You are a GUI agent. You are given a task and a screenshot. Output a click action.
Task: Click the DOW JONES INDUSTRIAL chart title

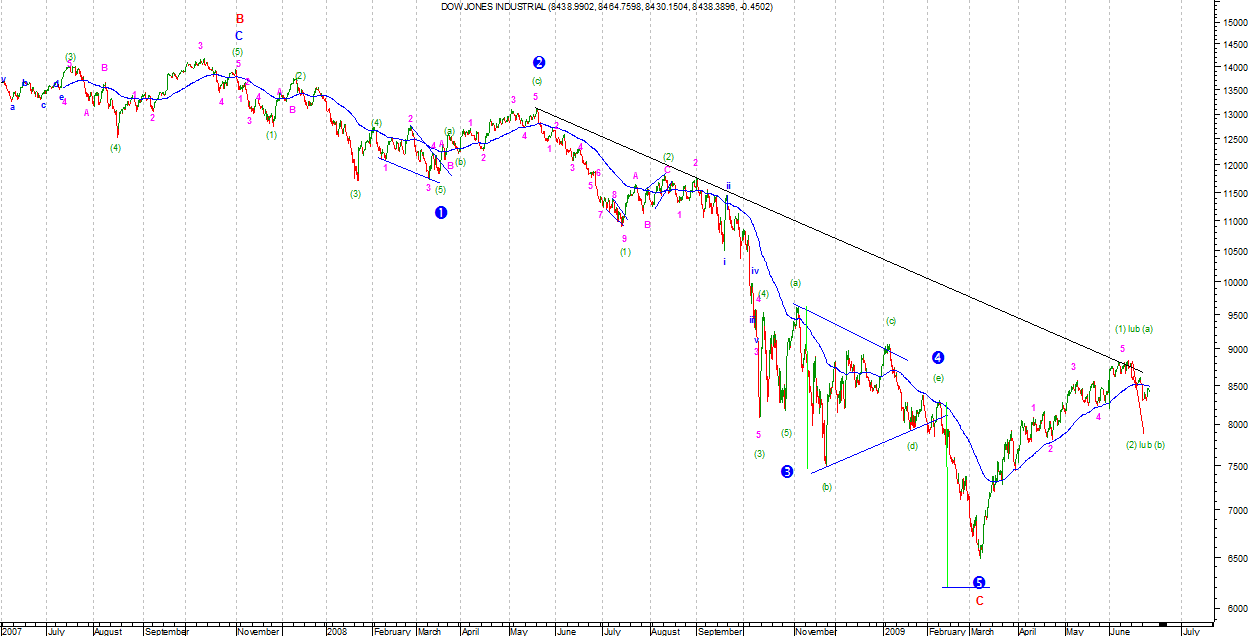pyautogui.click(x=606, y=7)
